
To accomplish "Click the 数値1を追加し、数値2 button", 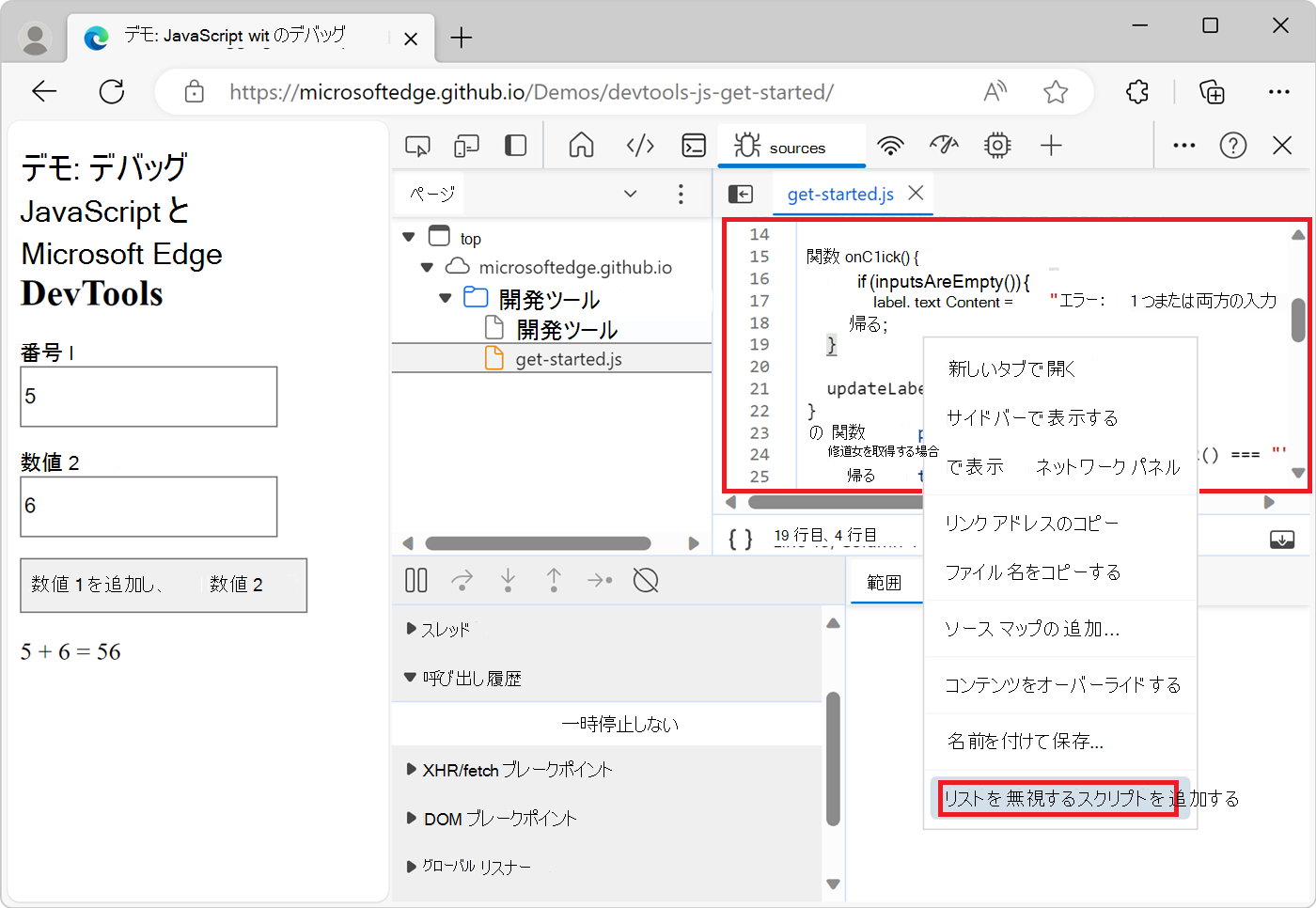I will pyautogui.click(x=163, y=585).
